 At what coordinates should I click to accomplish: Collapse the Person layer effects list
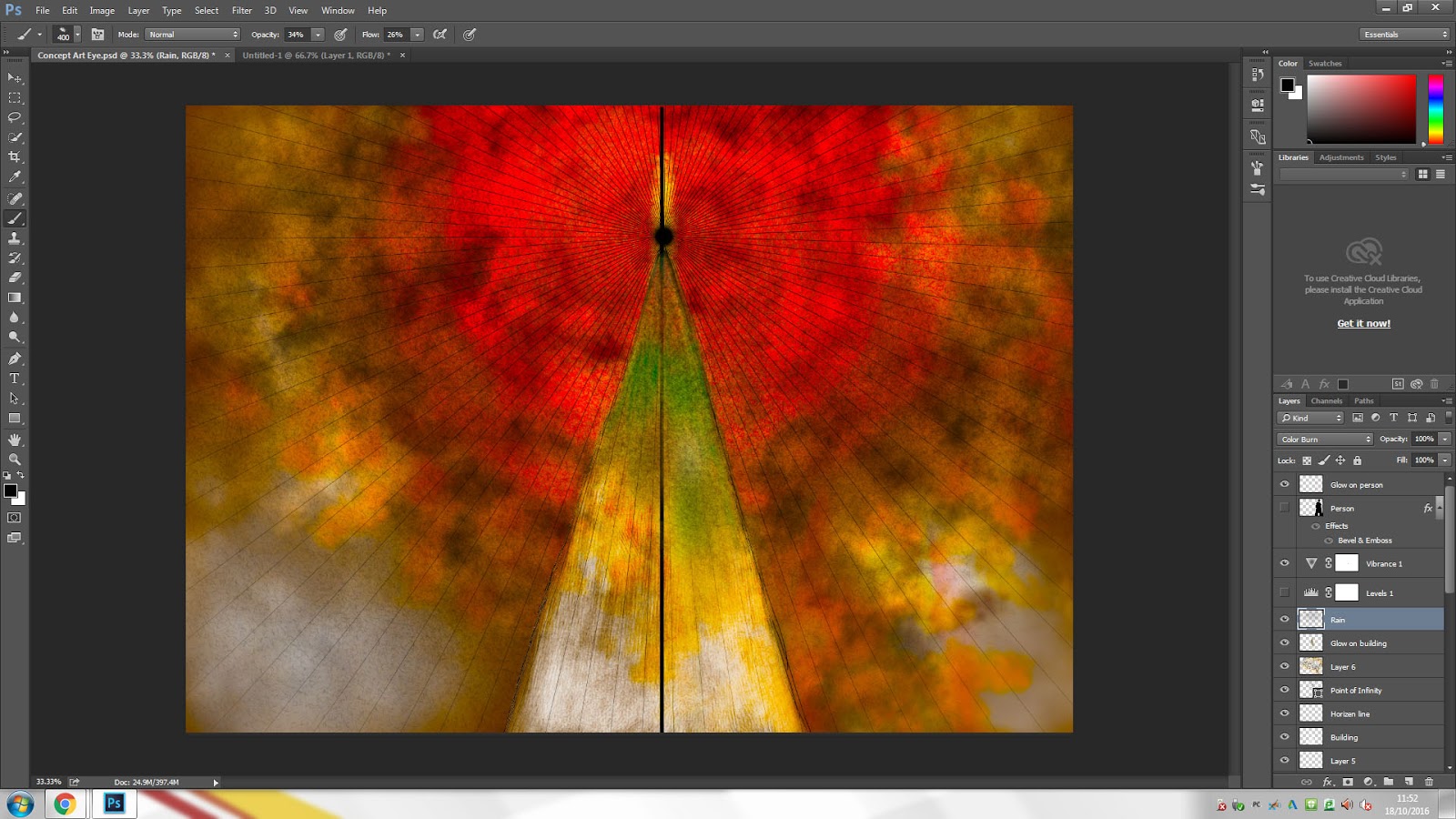1439,509
